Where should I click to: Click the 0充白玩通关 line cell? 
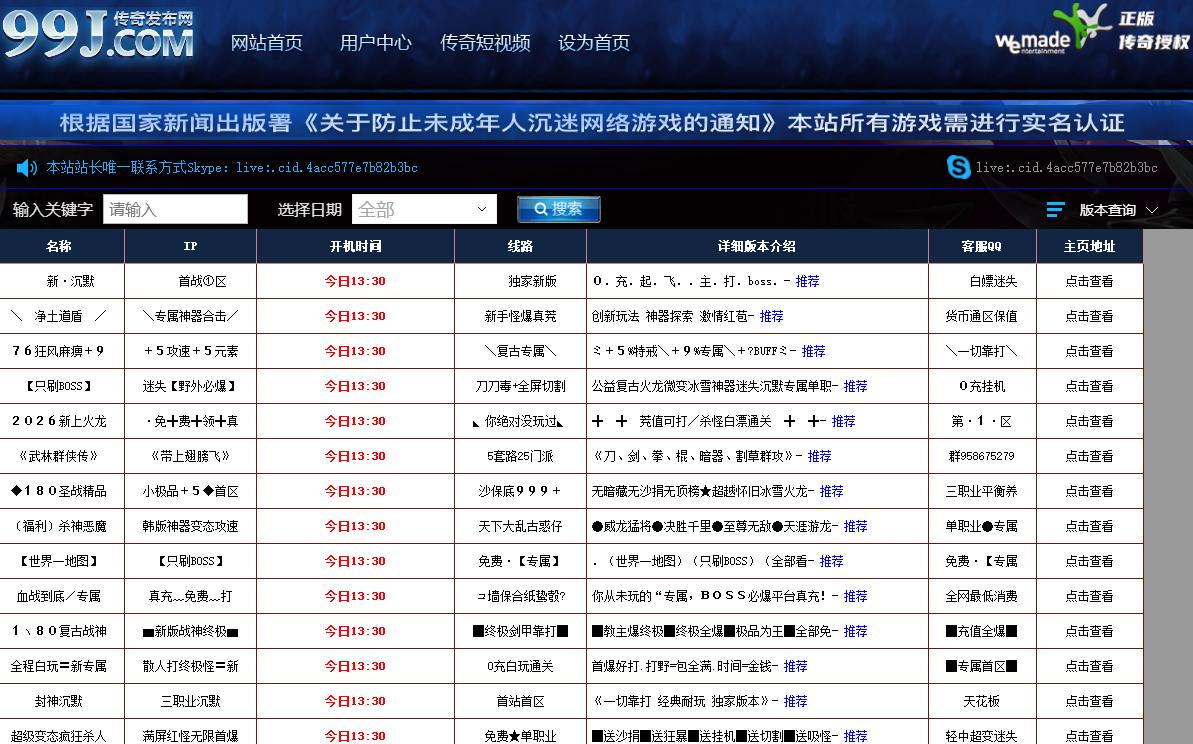click(x=520, y=666)
